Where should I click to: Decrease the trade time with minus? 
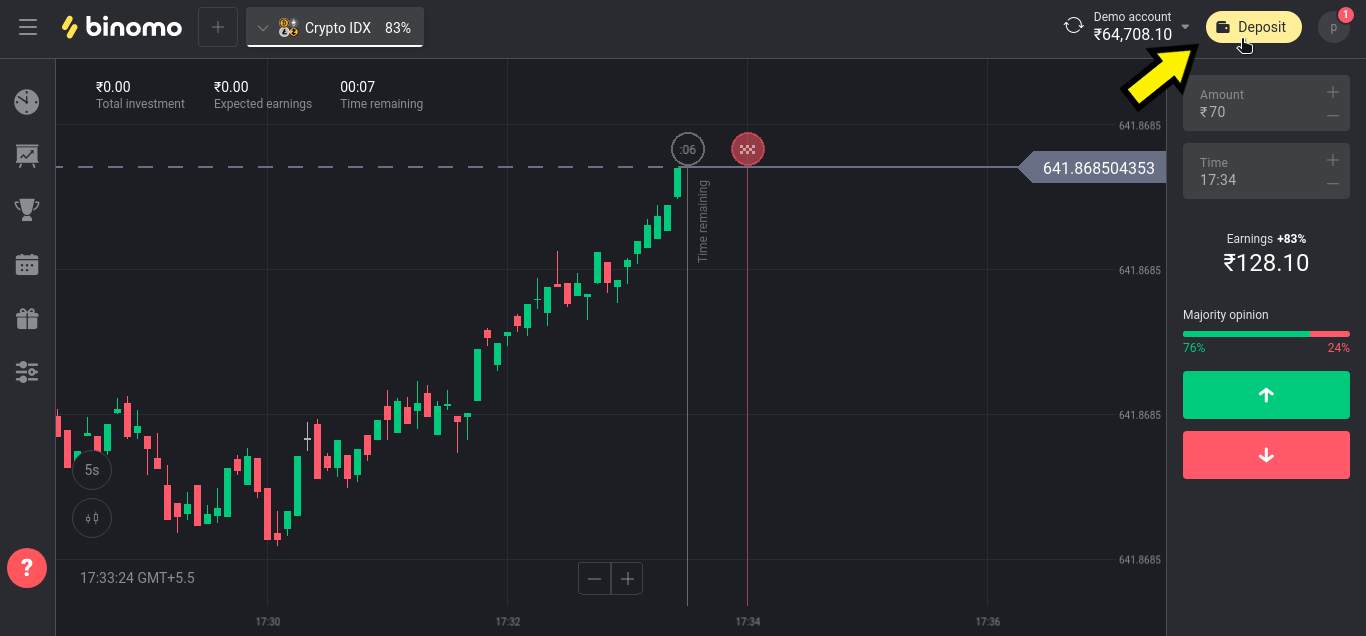tap(1332, 183)
